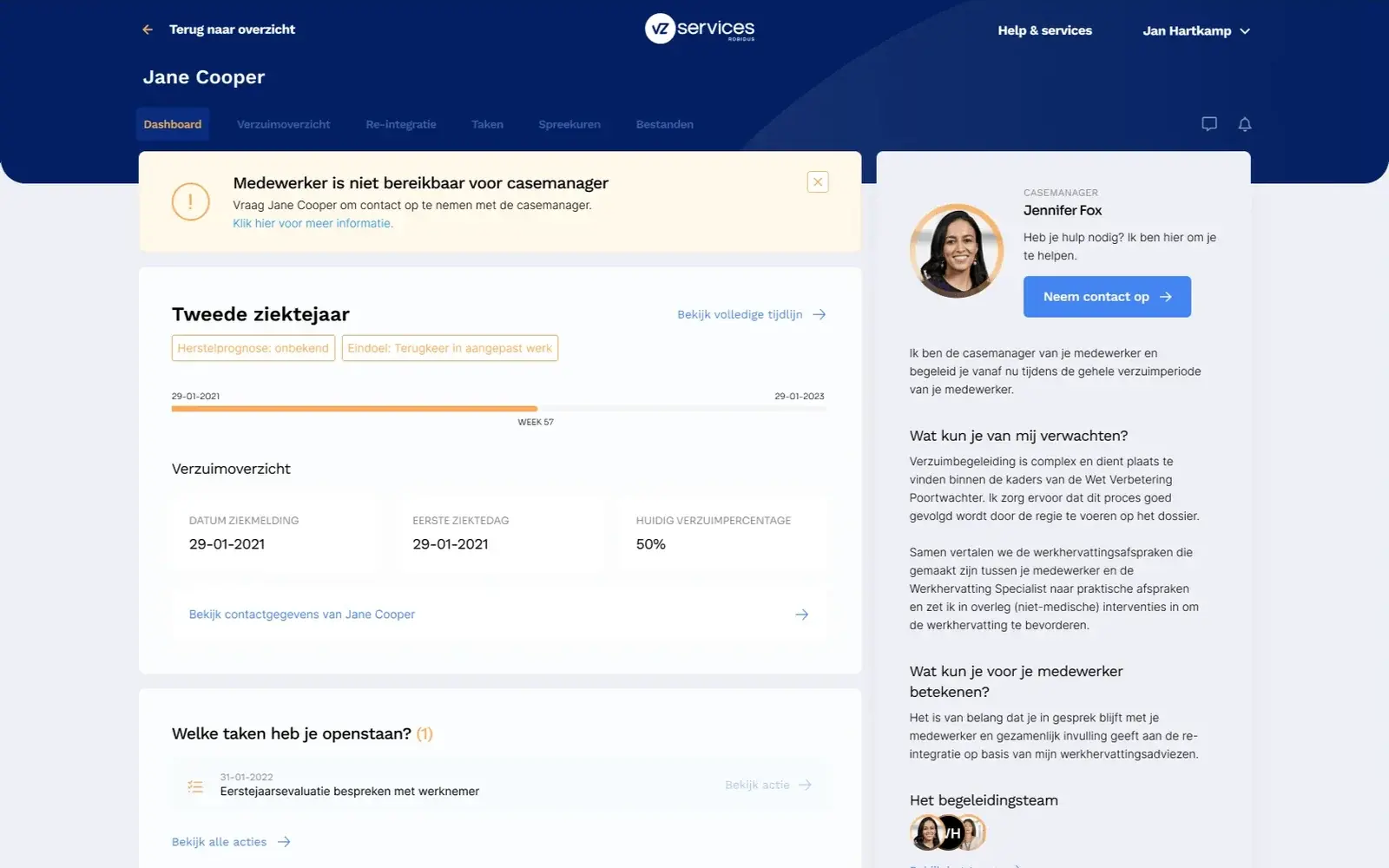This screenshot has height=868, width=1389.
Task: Expand the Jan Hartkamp user menu chevron
Action: [x=1245, y=31]
